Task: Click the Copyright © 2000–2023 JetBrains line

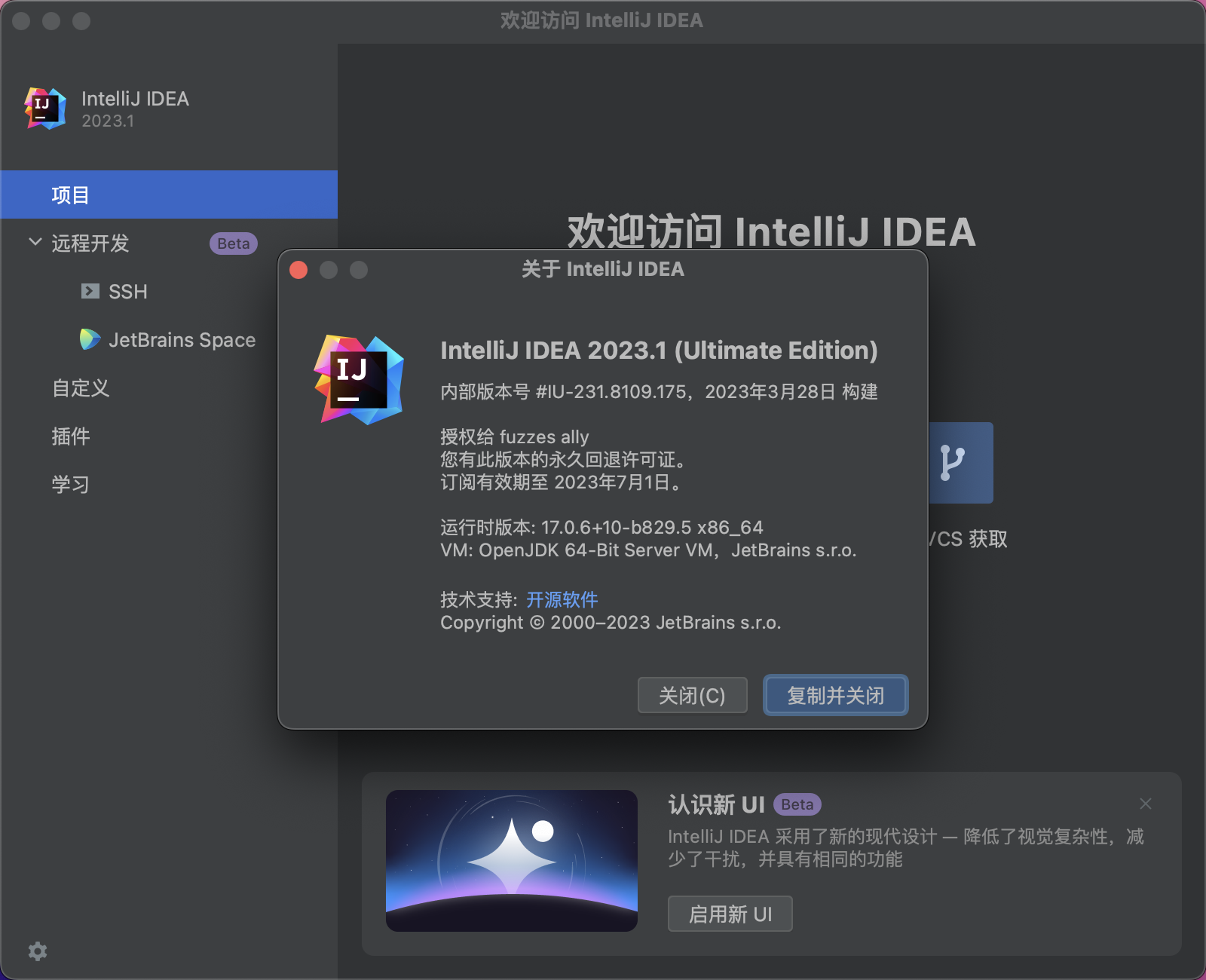Action: tap(611, 623)
